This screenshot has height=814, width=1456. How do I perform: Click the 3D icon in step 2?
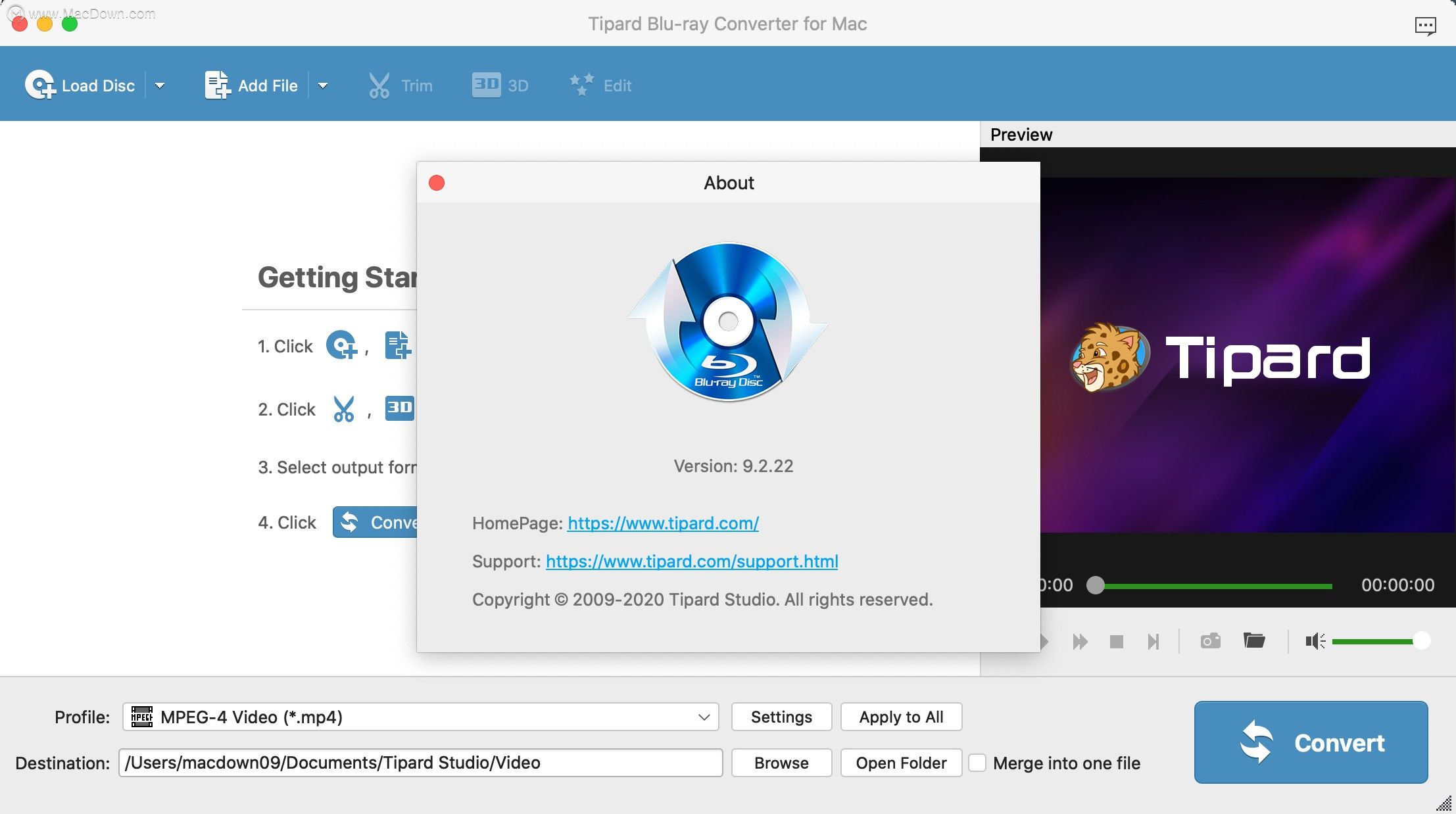pos(399,408)
